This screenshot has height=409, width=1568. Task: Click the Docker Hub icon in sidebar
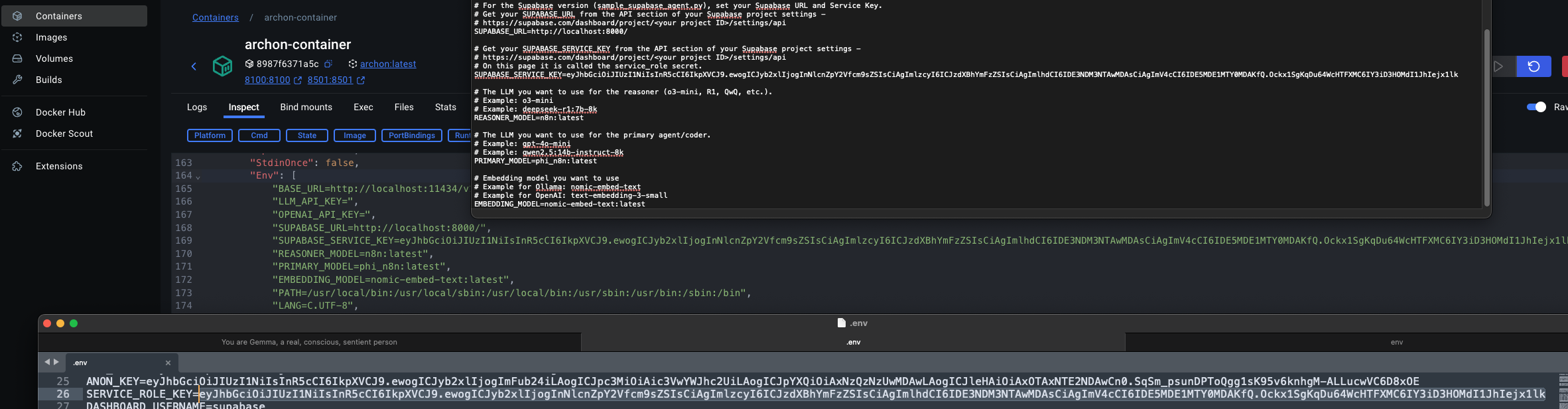pos(18,112)
